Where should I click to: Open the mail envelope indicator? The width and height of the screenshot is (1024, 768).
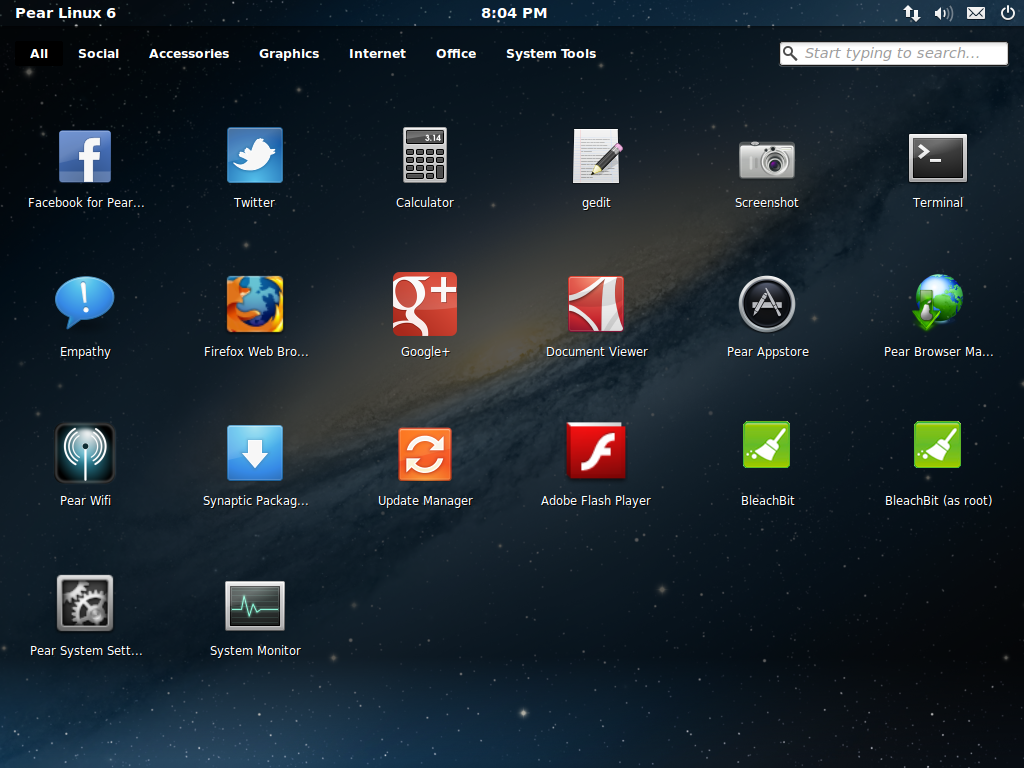(x=976, y=13)
